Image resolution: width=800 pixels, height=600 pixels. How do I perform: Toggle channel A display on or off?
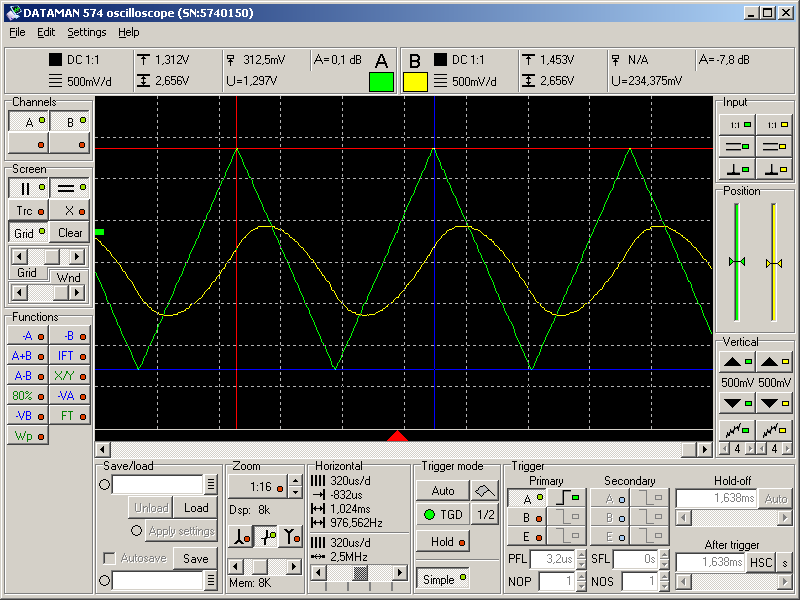pyautogui.click(x=28, y=122)
